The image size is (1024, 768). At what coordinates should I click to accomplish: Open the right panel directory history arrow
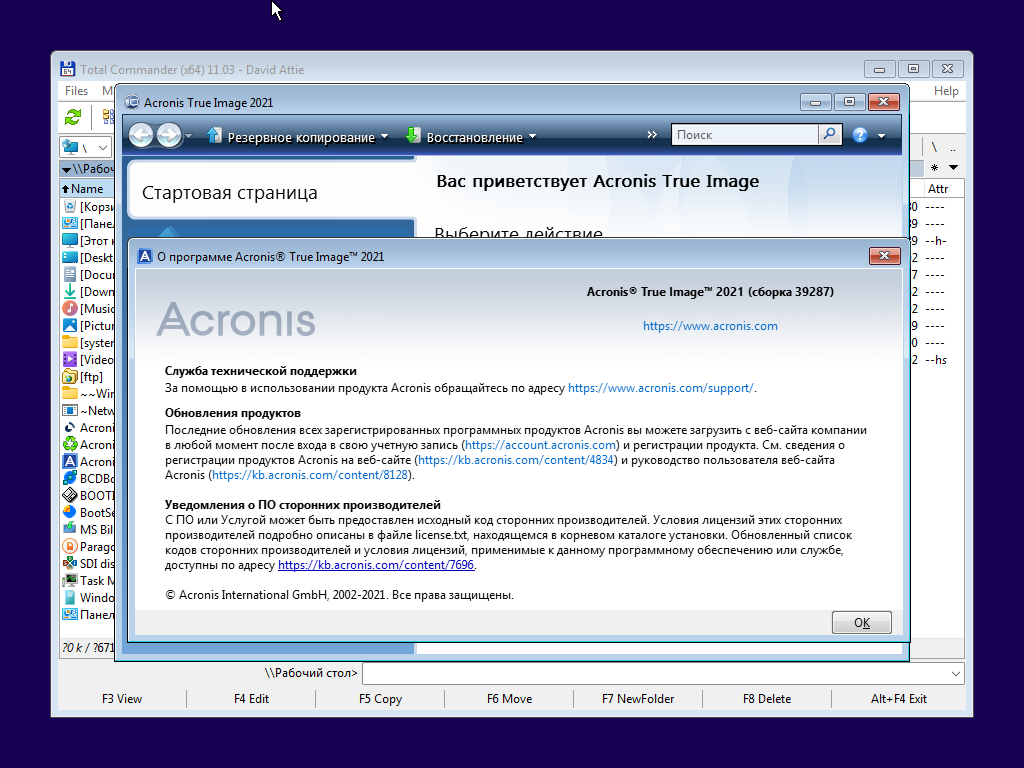(953, 168)
